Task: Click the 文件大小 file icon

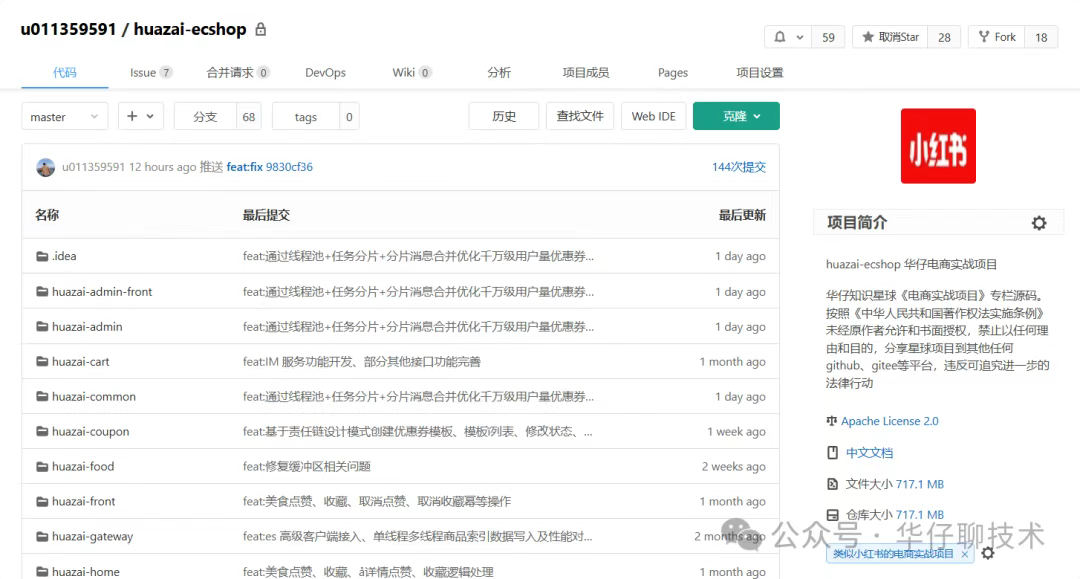Action: pyautogui.click(x=832, y=484)
